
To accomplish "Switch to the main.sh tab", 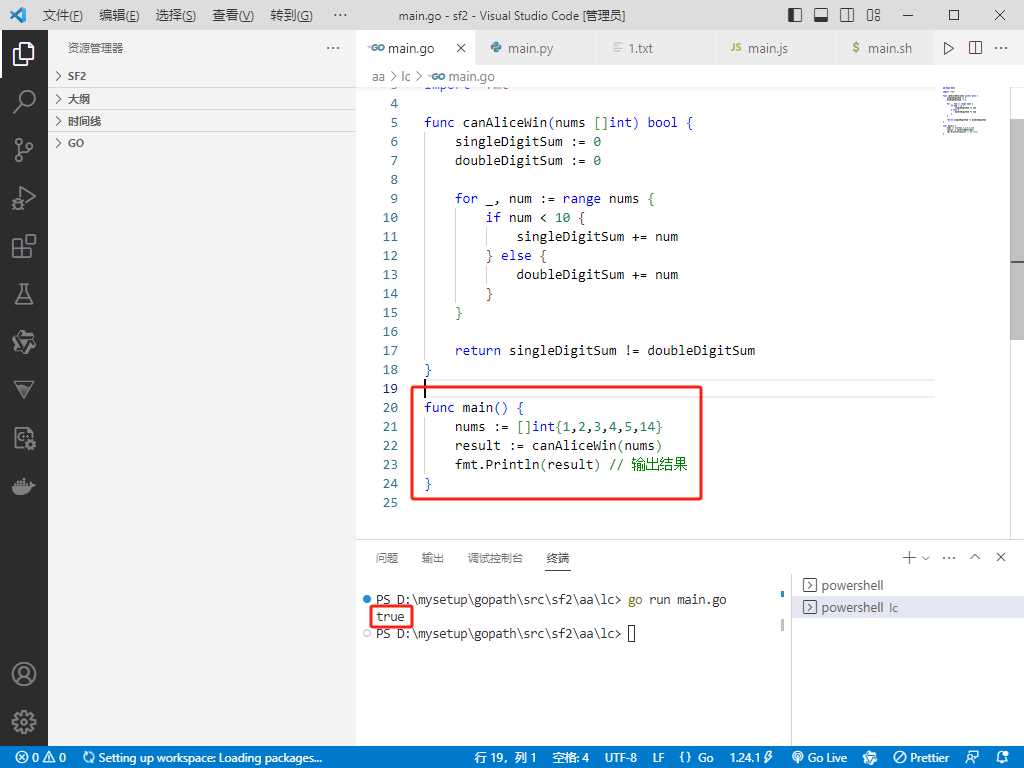I will click(884, 48).
